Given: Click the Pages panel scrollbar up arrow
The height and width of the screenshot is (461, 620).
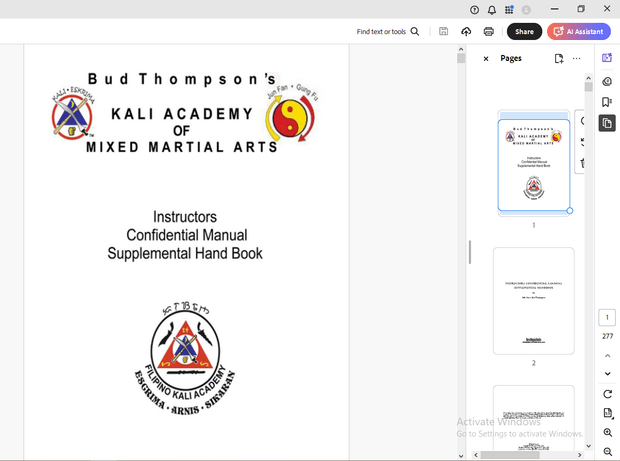Looking at the screenshot, I should click(588, 78).
